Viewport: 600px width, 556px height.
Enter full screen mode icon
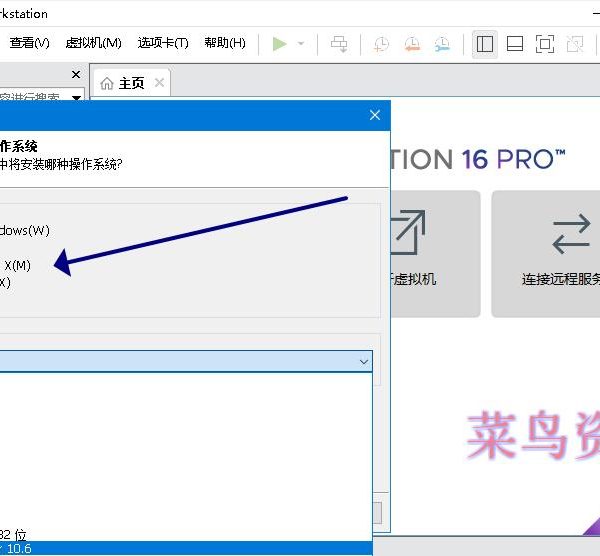544,43
